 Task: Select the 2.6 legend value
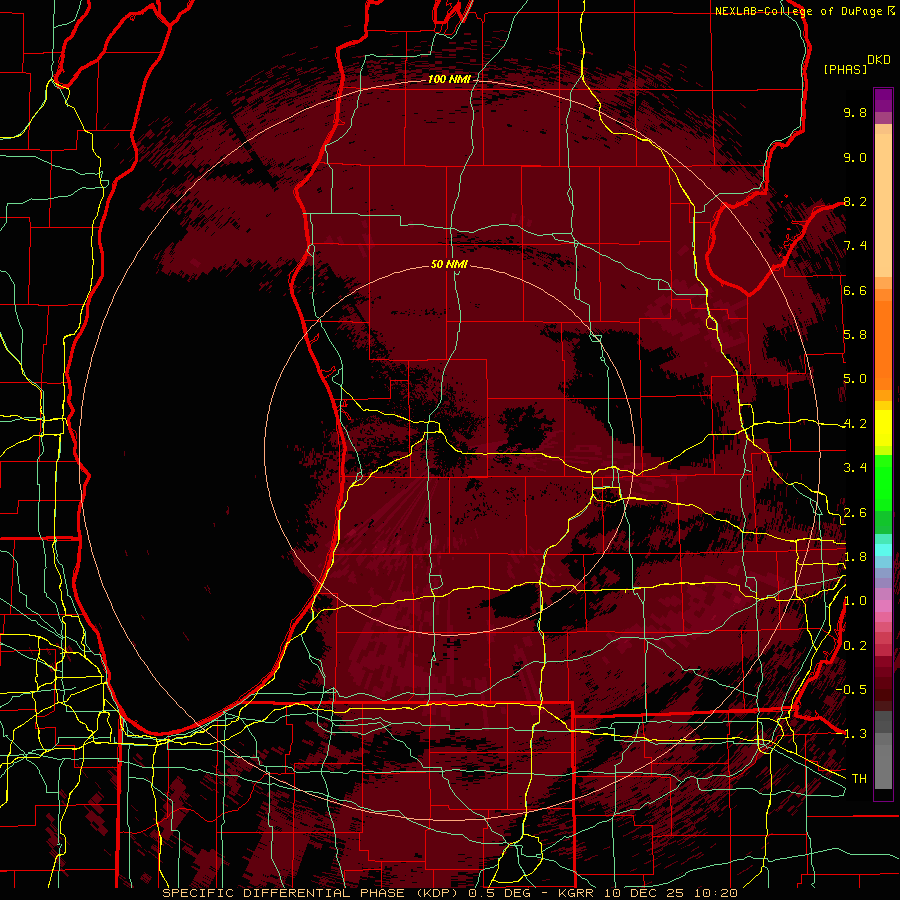click(x=855, y=513)
